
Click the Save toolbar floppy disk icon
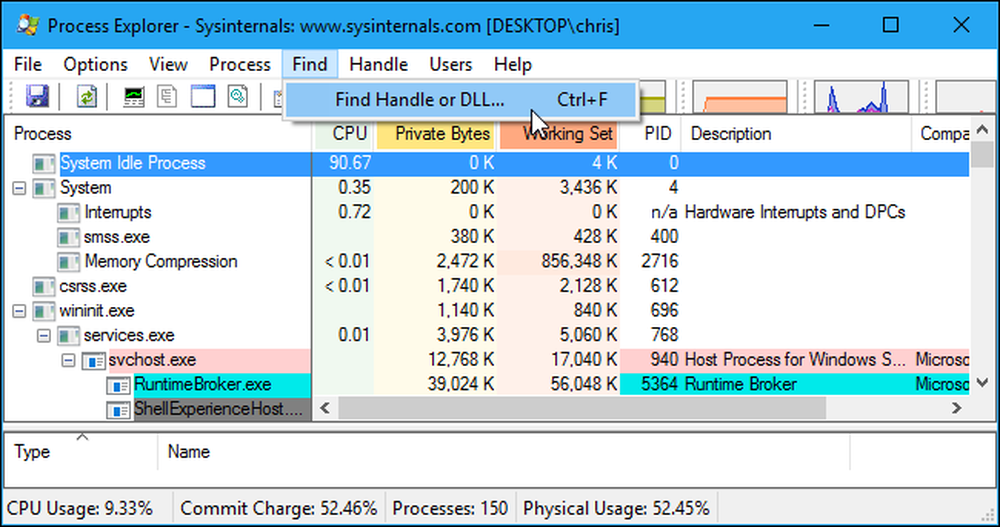[38, 96]
